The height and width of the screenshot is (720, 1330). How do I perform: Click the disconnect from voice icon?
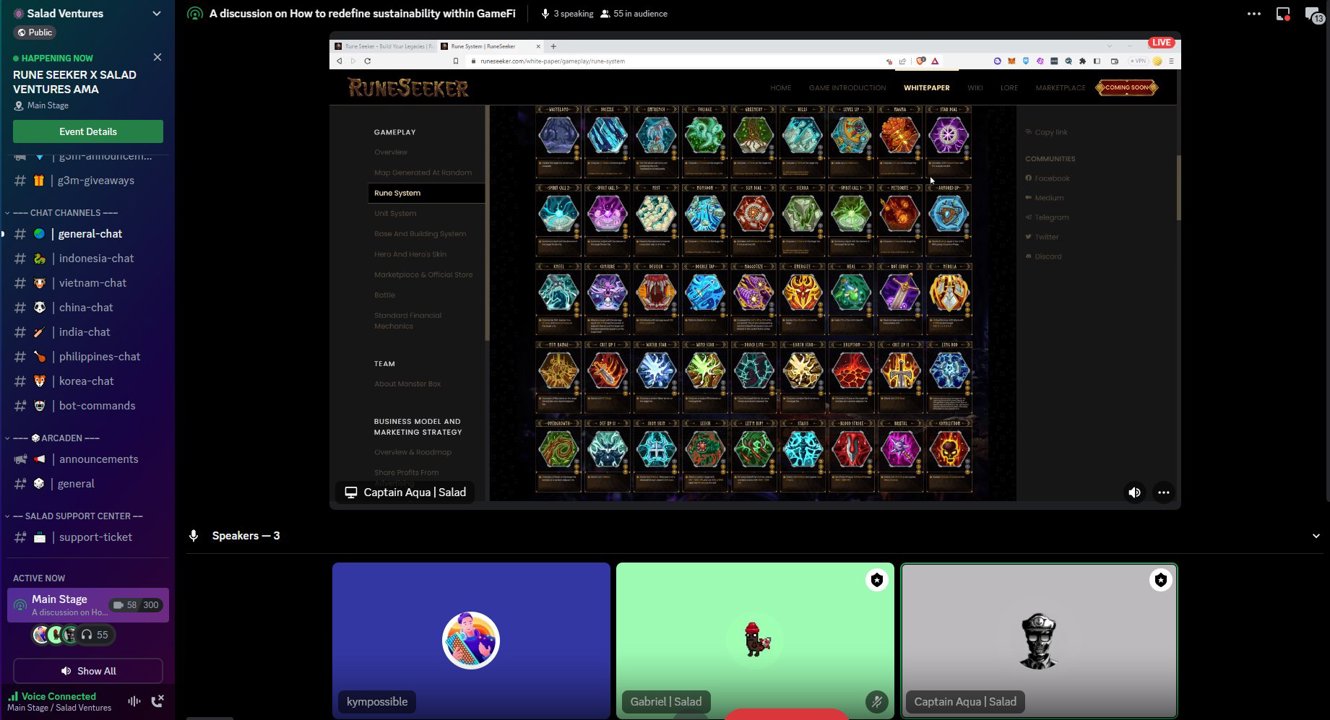click(x=157, y=702)
